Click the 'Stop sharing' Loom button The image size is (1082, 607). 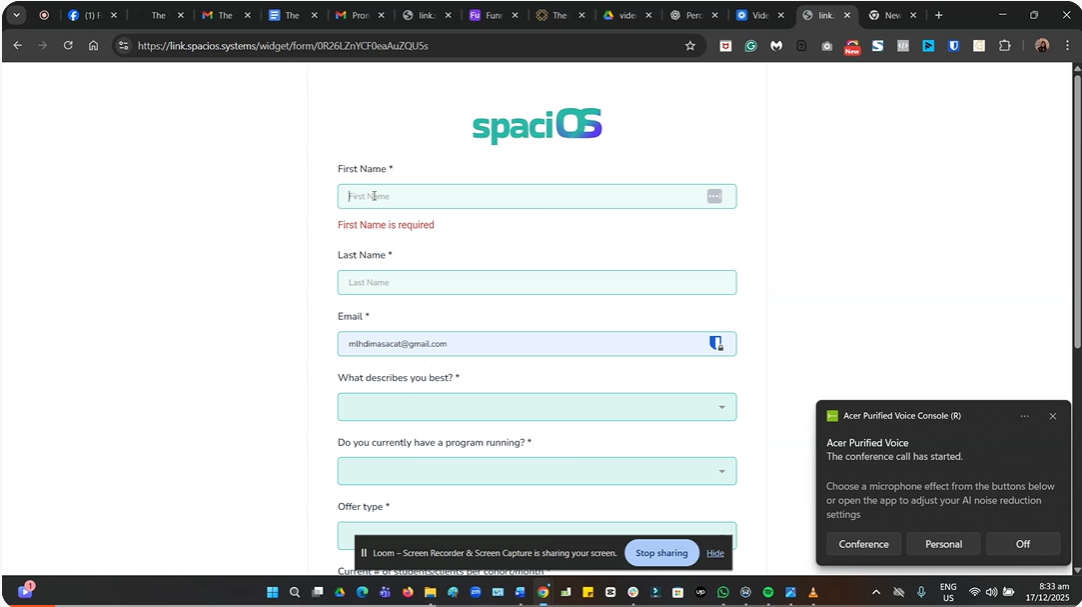(661, 553)
